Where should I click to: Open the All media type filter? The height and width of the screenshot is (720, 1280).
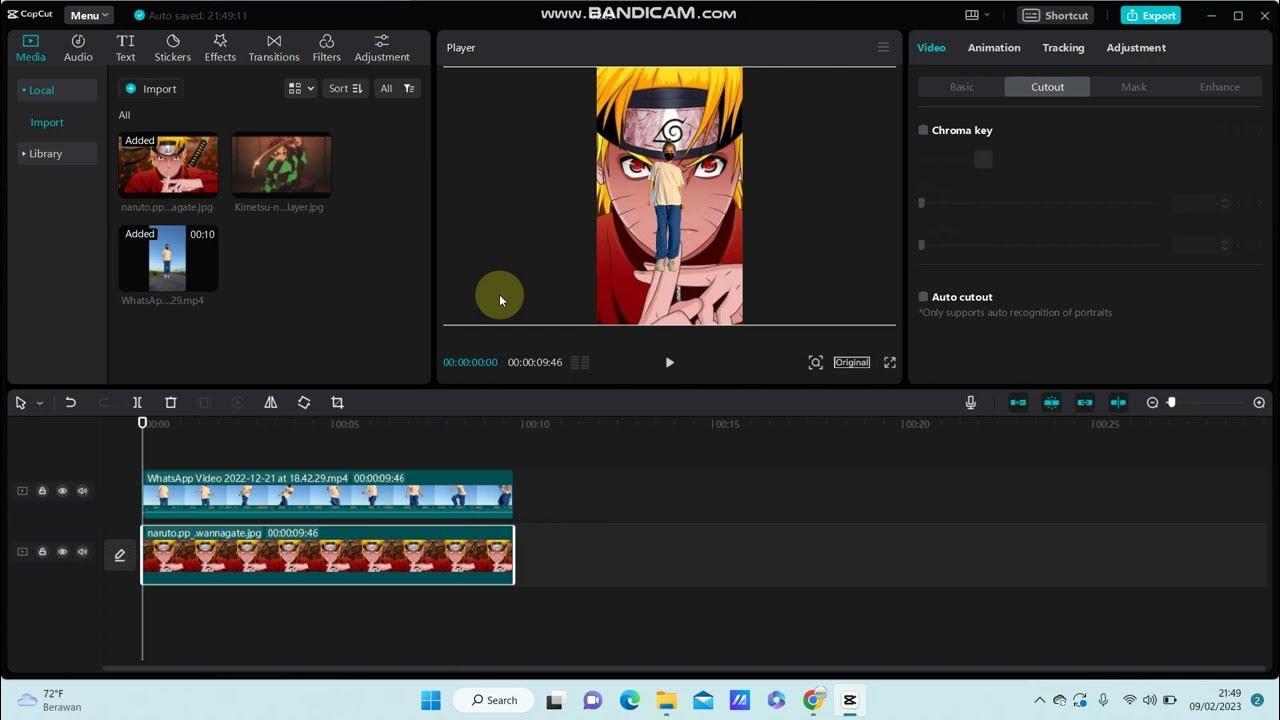[386, 89]
